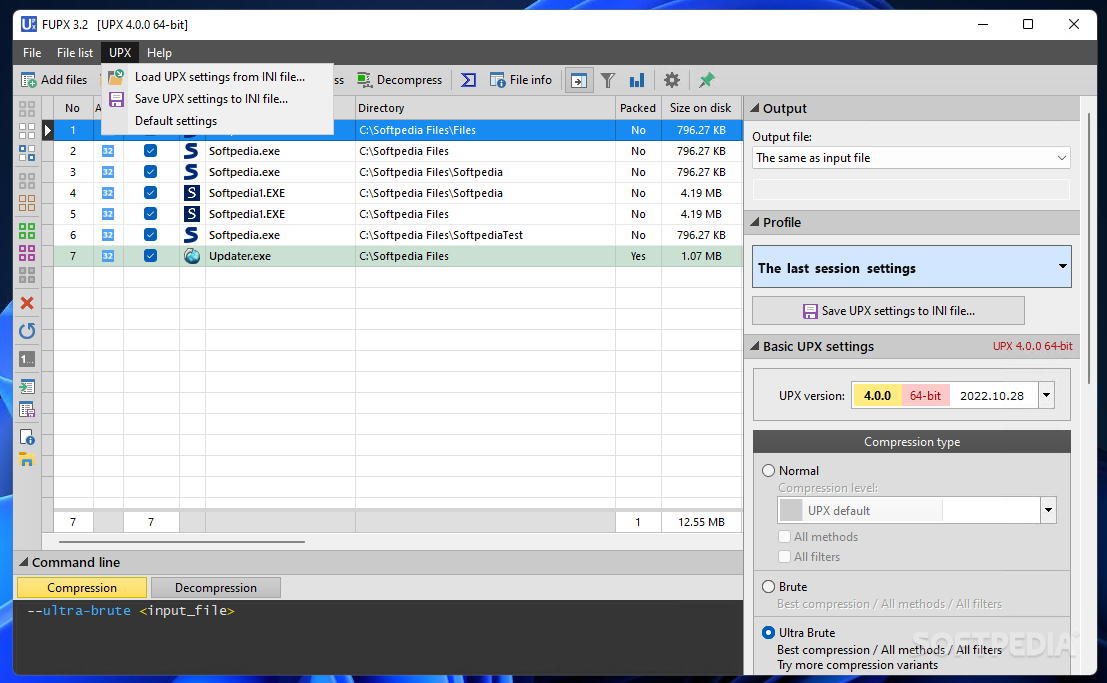Screen dimensions: 1107x683
Task: Click the Decompress toolbar button
Action: [x=400, y=80]
